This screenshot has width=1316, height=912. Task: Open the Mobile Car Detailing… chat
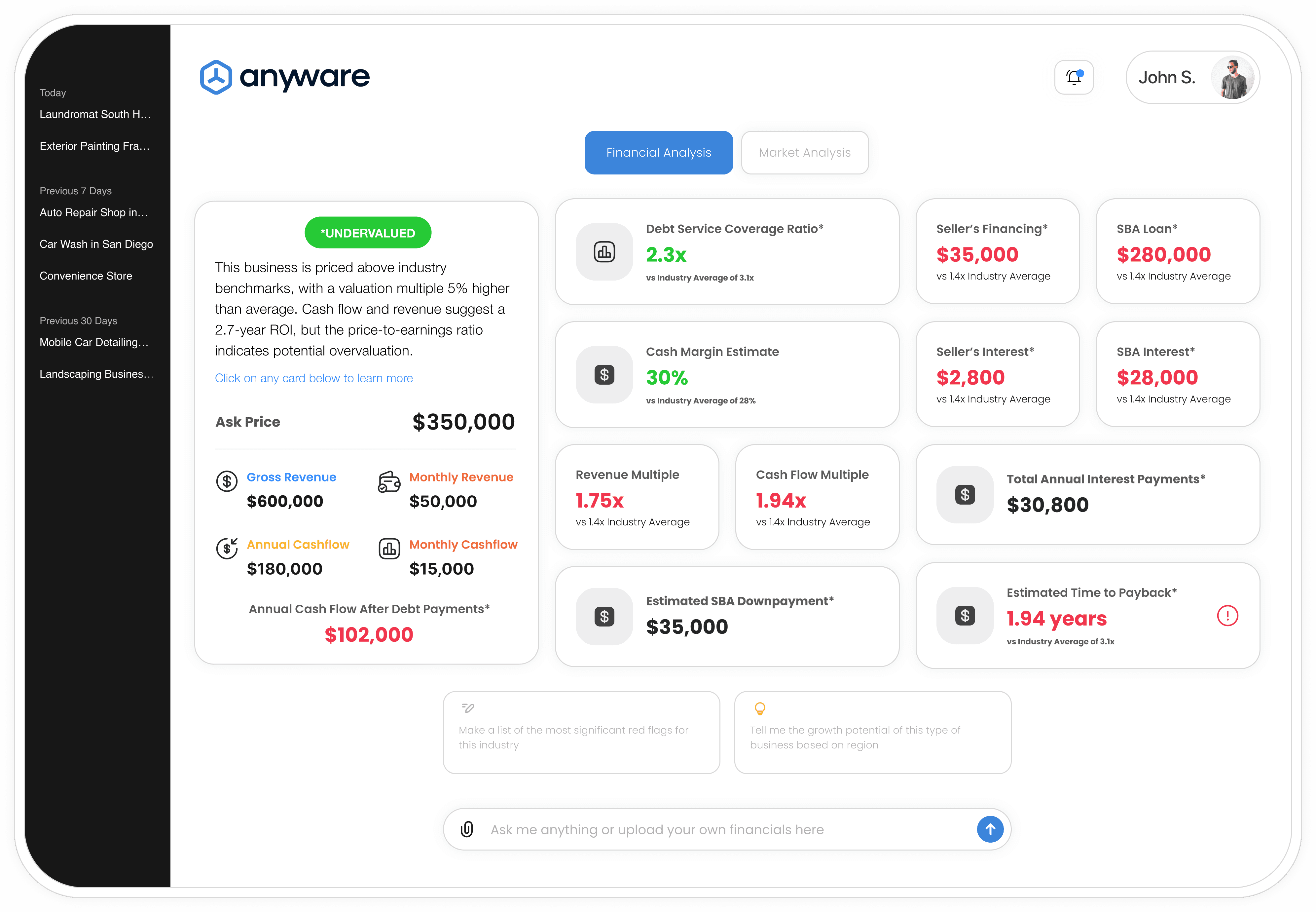tap(94, 342)
